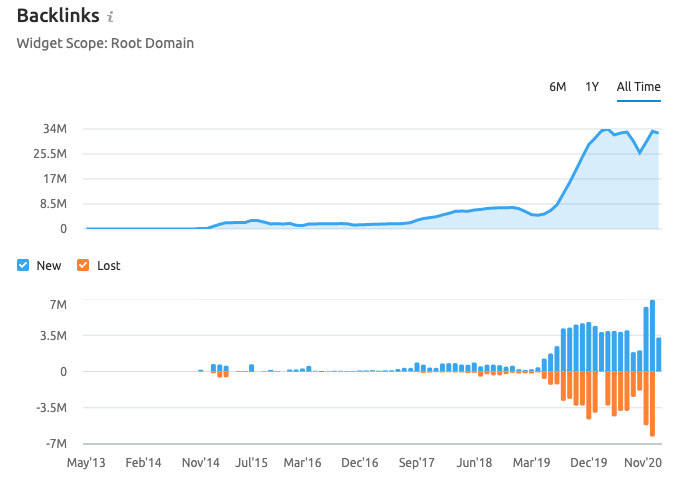
Task: Click the Backlinks widget title
Action: (58, 16)
